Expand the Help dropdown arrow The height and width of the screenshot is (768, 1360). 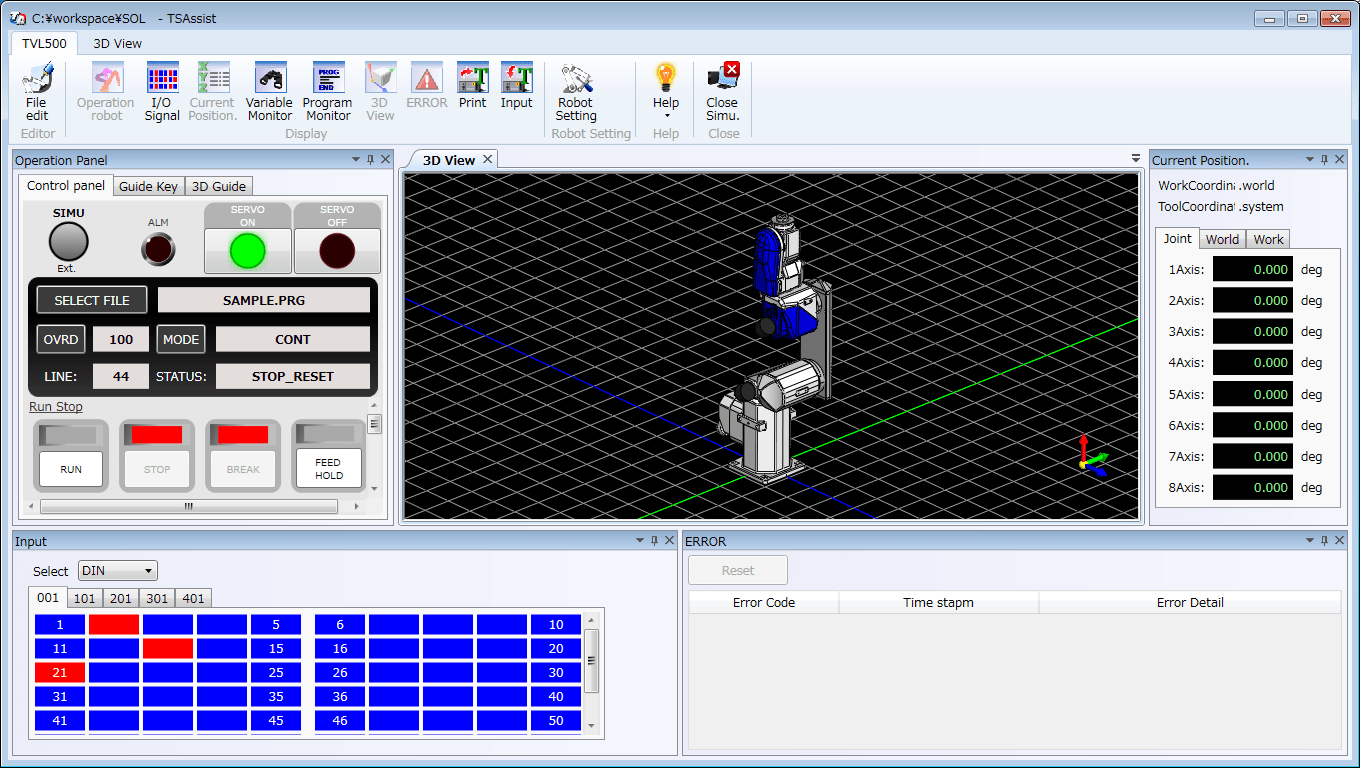[665, 117]
